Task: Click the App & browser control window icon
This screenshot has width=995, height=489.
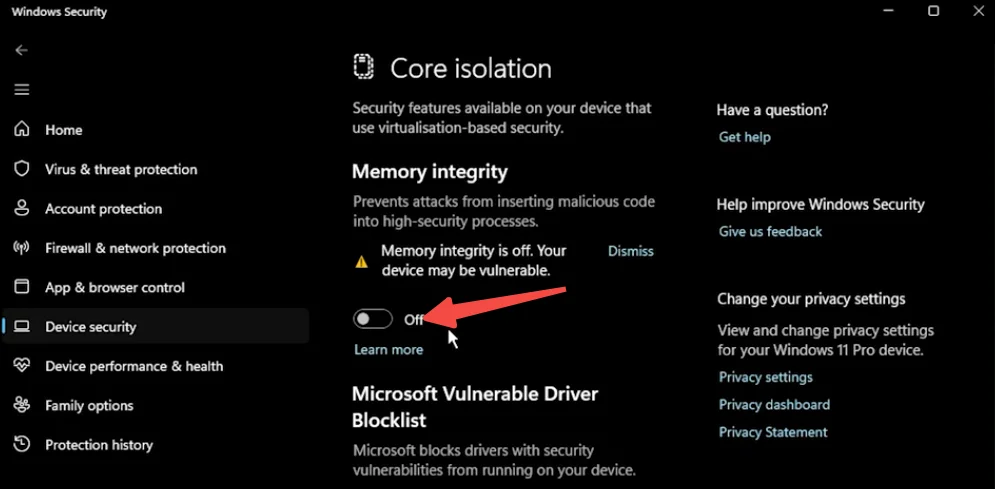Action: [x=22, y=287]
